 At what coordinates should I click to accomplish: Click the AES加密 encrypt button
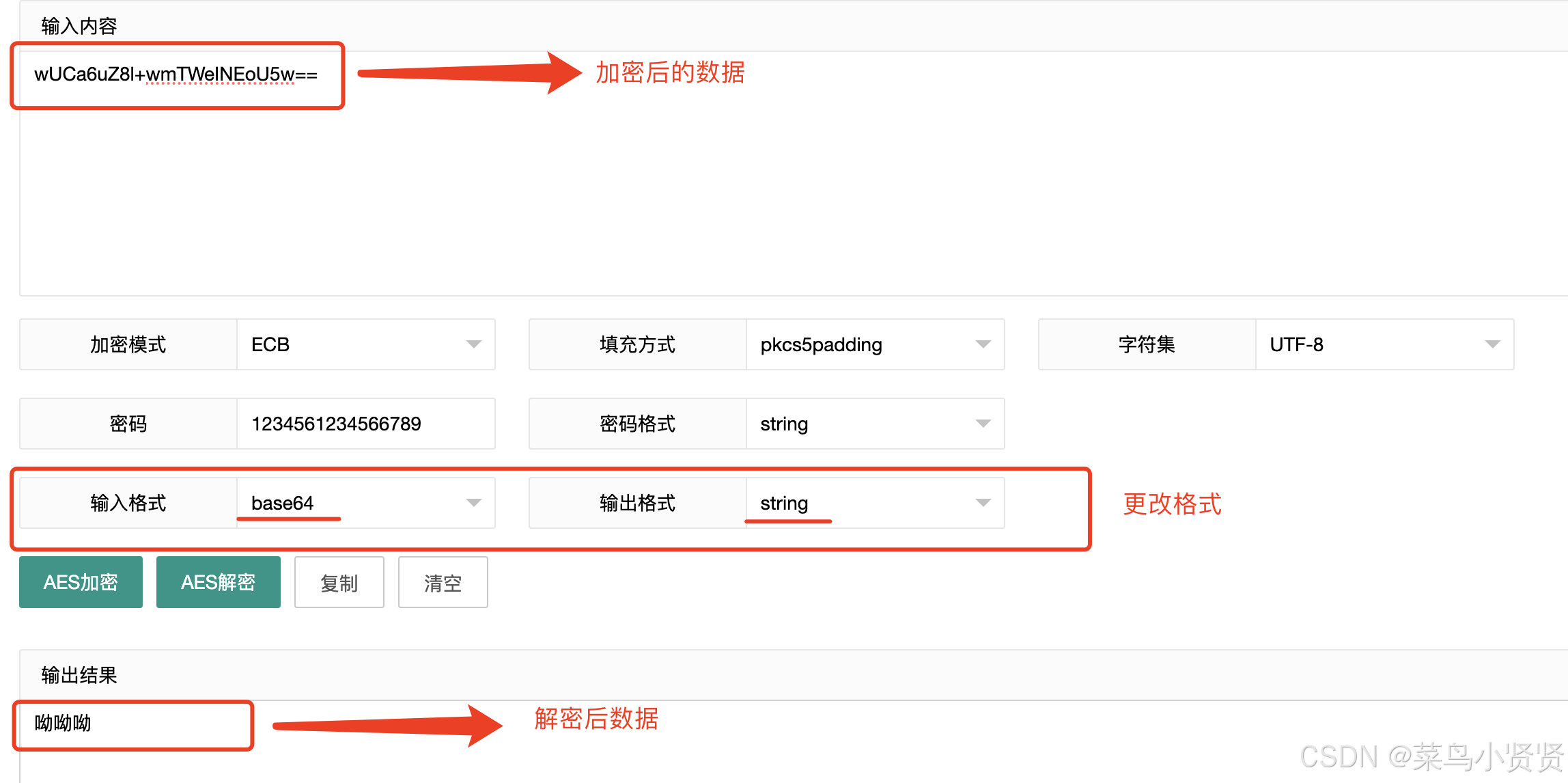[x=81, y=582]
